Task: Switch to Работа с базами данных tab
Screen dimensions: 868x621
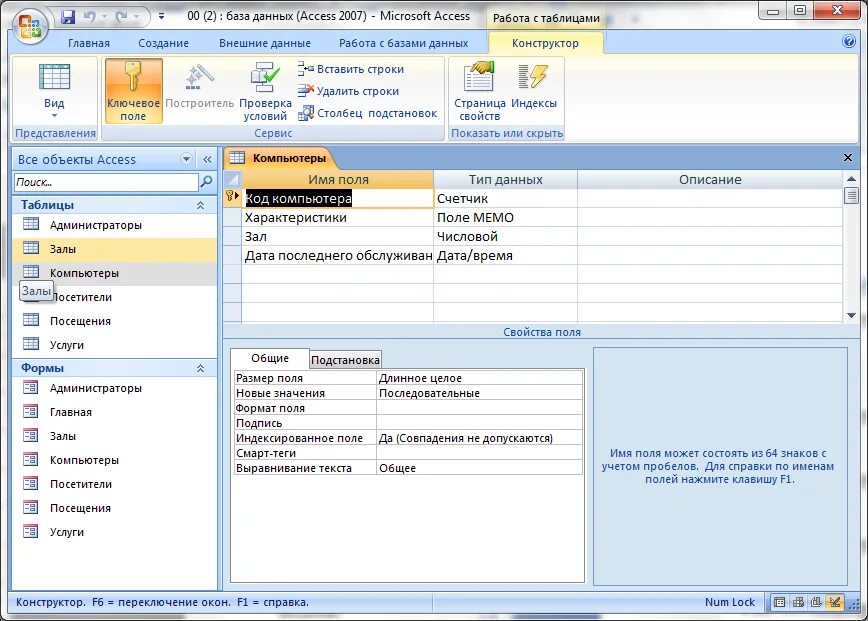Action: (404, 43)
